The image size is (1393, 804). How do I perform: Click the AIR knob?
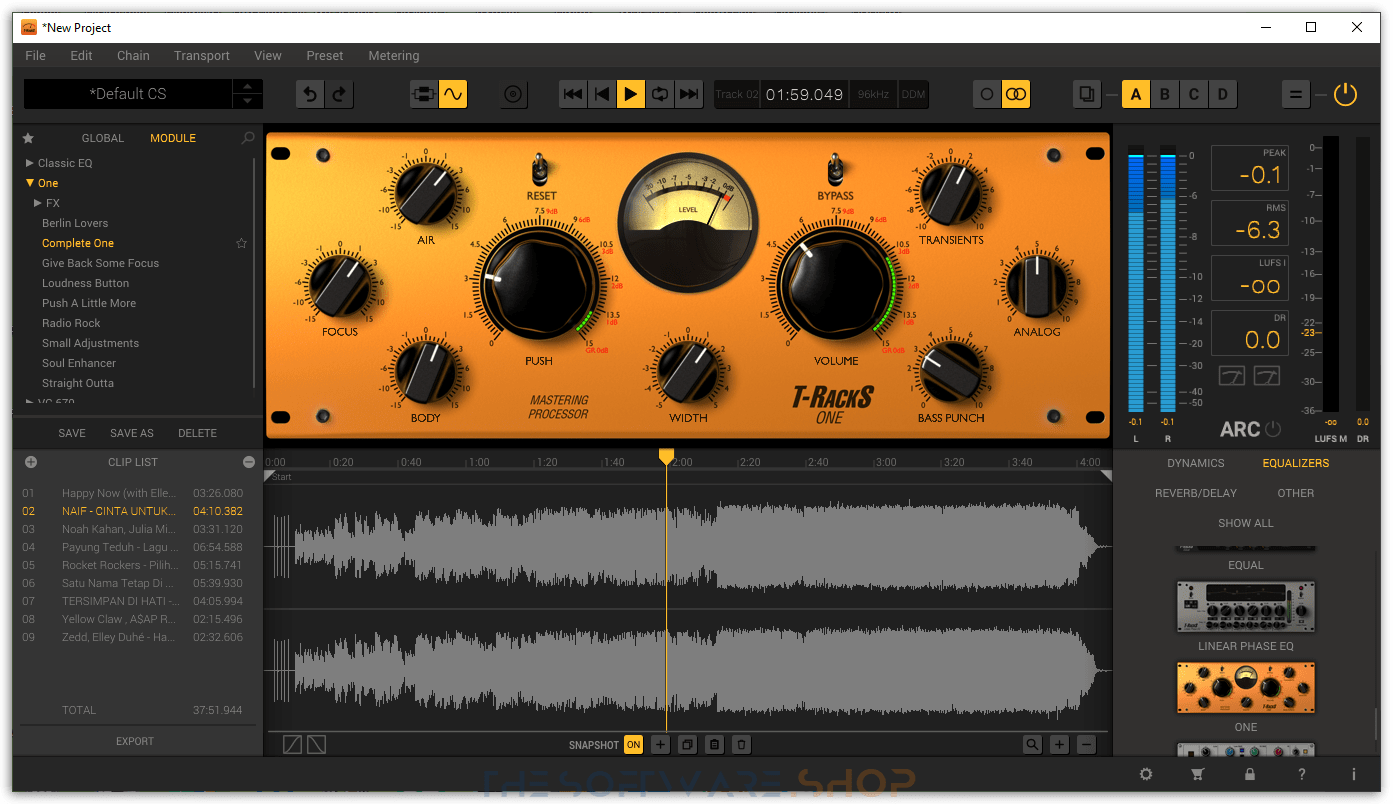tap(426, 194)
